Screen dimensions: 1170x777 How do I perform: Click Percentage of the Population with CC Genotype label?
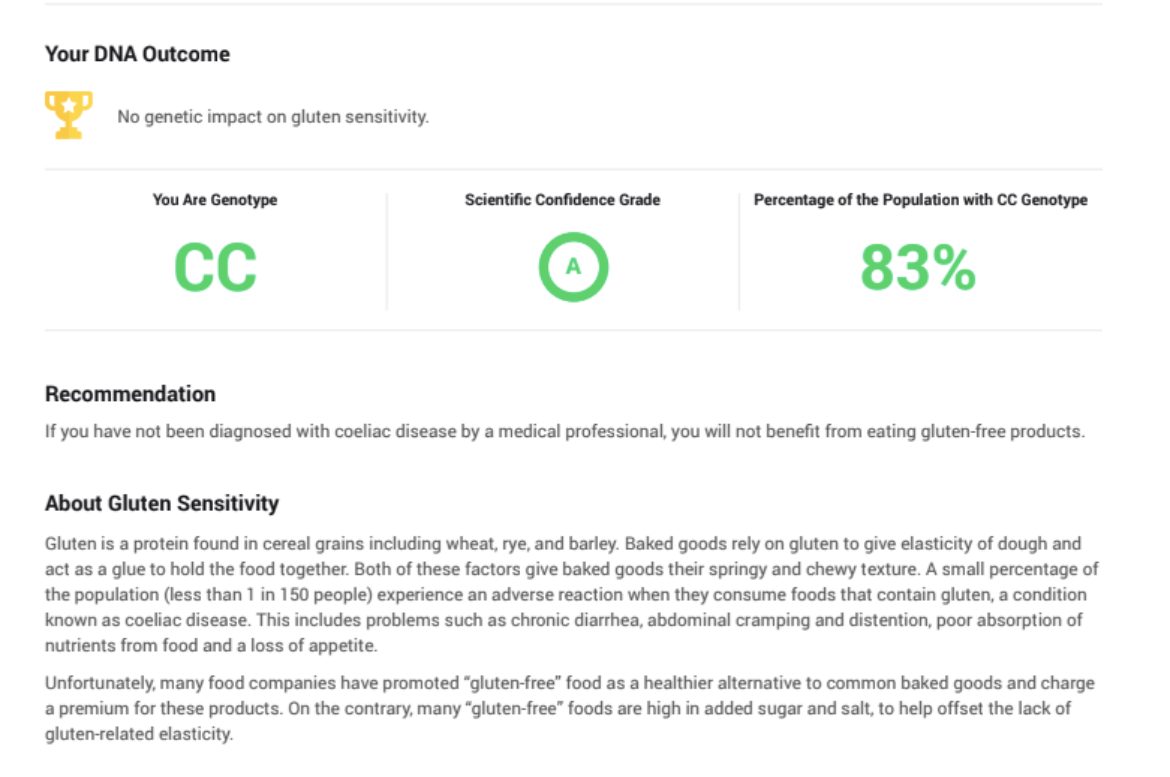920,200
